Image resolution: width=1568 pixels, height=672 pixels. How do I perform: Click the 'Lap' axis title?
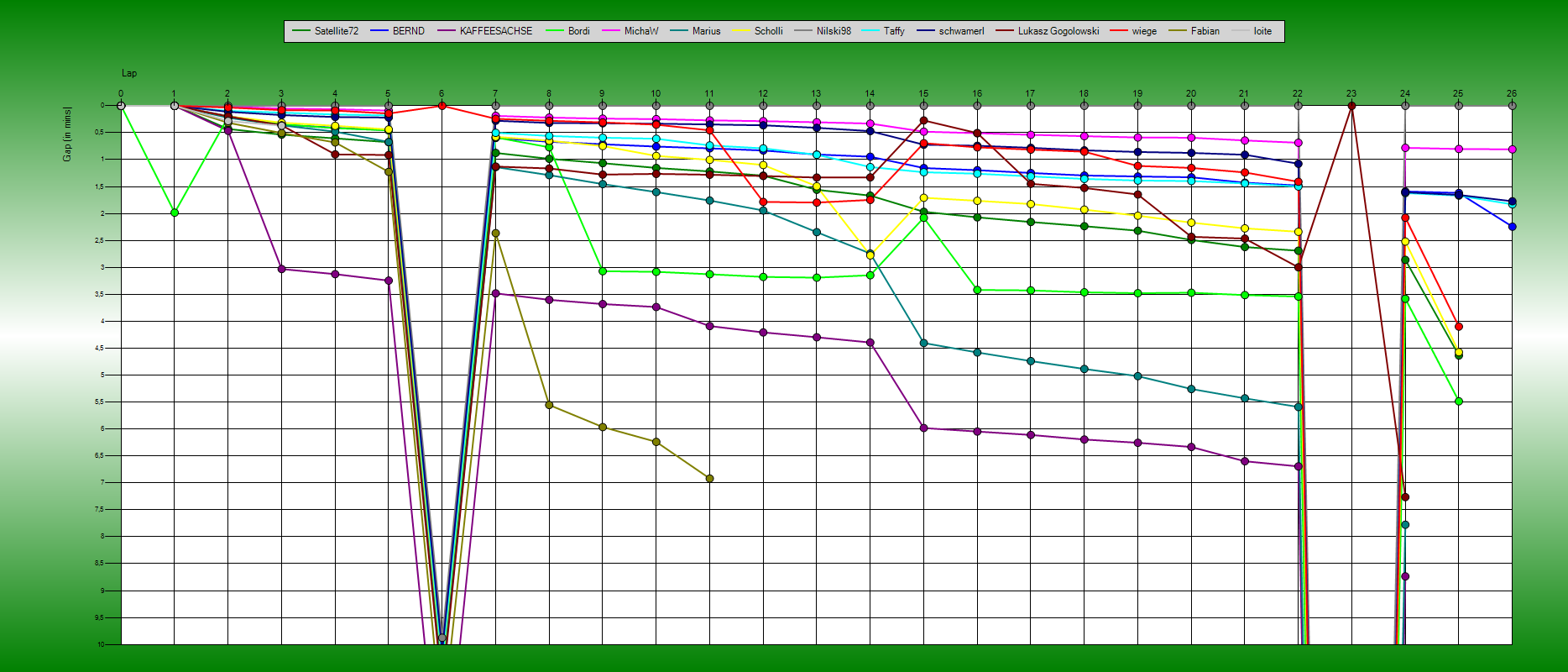129,74
